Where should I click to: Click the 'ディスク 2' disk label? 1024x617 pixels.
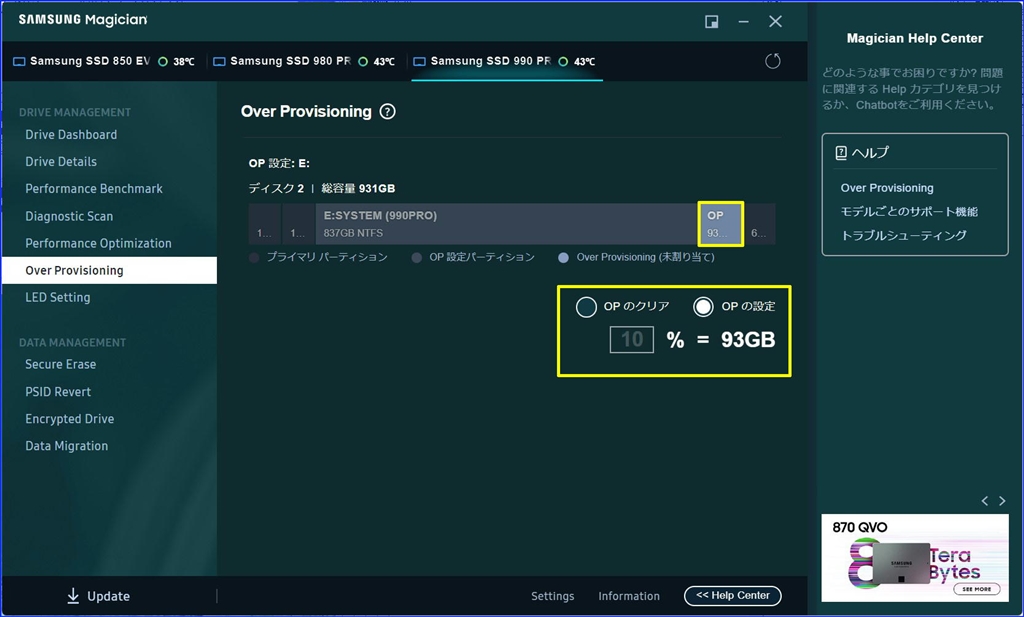click(276, 189)
